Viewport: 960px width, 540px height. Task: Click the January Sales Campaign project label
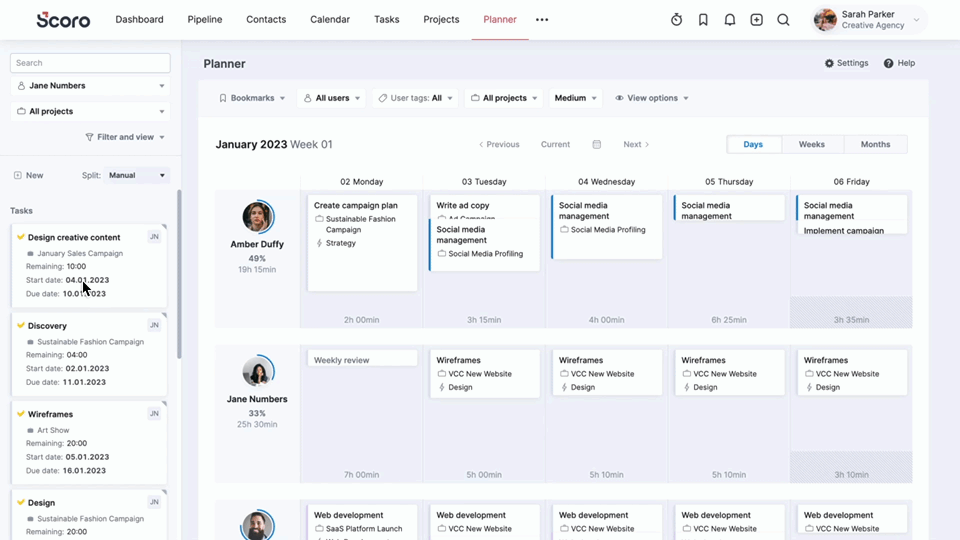[80, 253]
